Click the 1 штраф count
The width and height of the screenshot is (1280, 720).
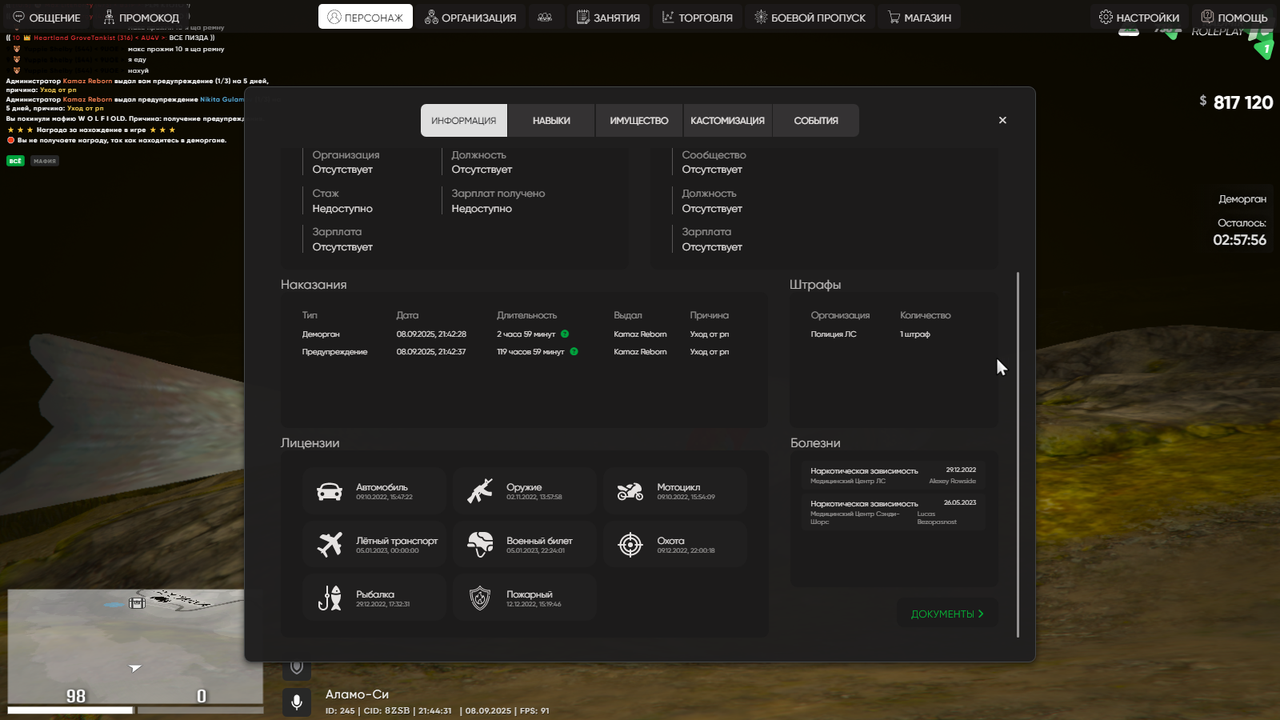(x=915, y=334)
